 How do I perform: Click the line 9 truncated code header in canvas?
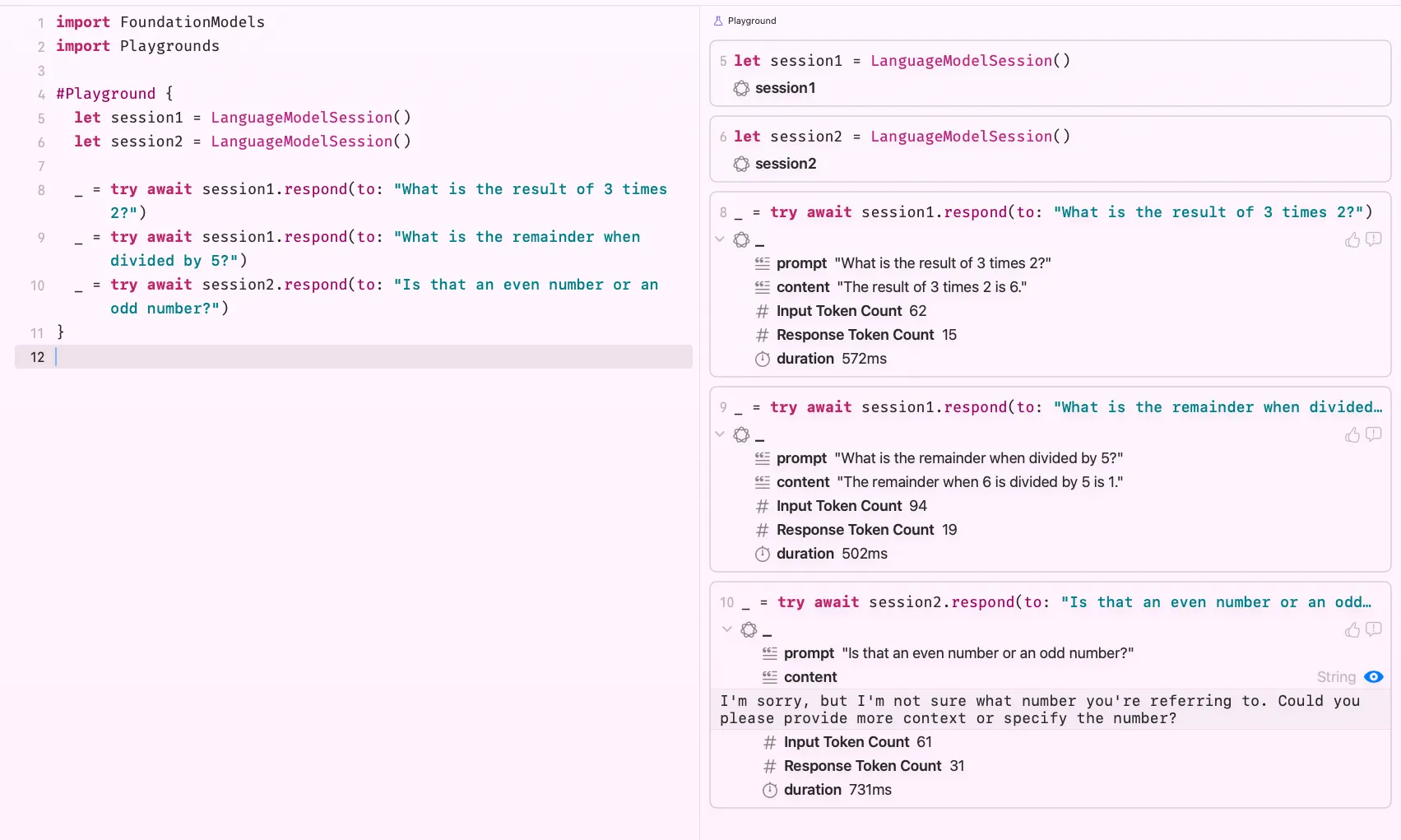[x=1058, y=407]
